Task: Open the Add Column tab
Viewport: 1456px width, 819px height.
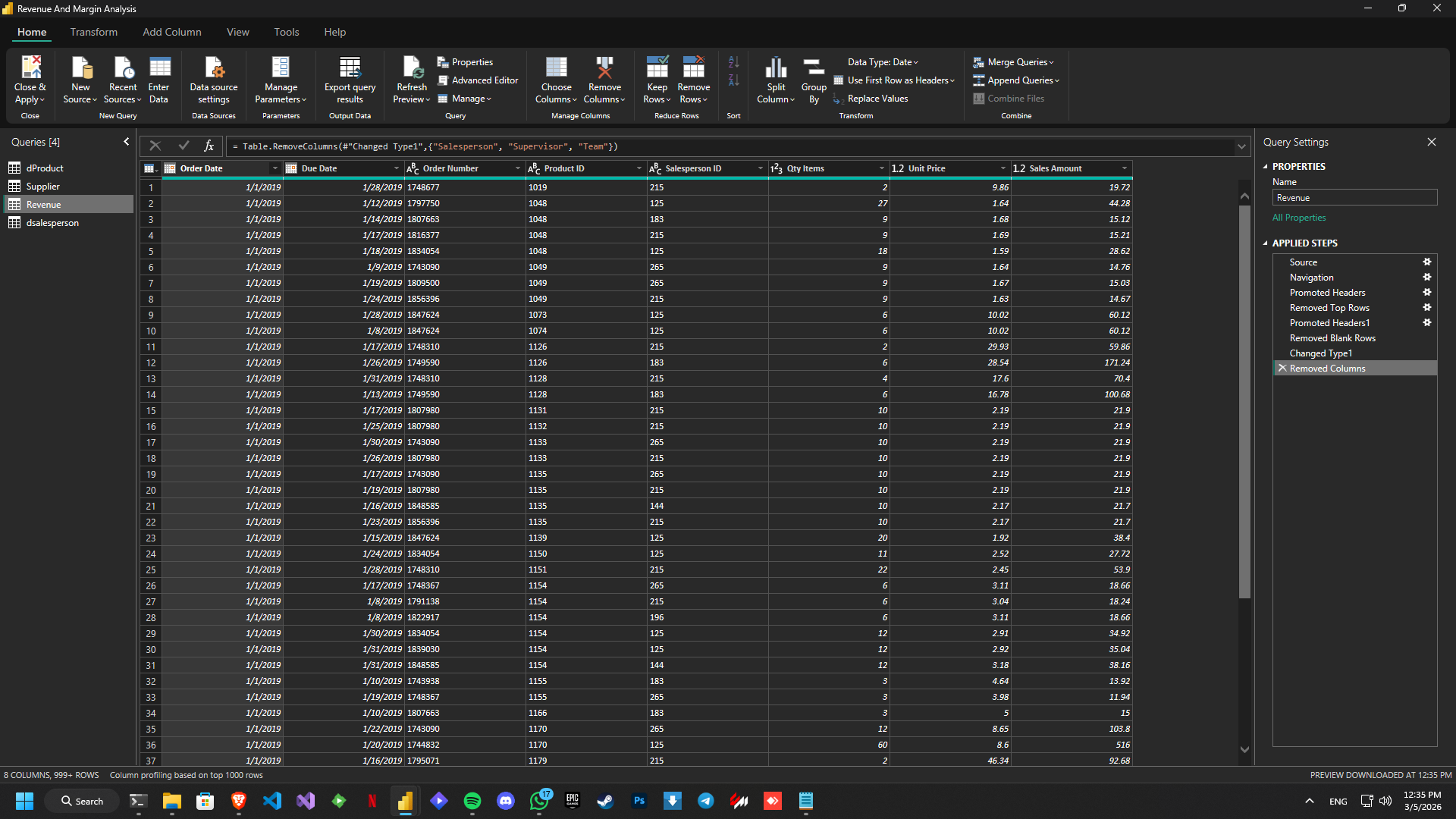Action: pyautogui.click(x=171, y=32)
